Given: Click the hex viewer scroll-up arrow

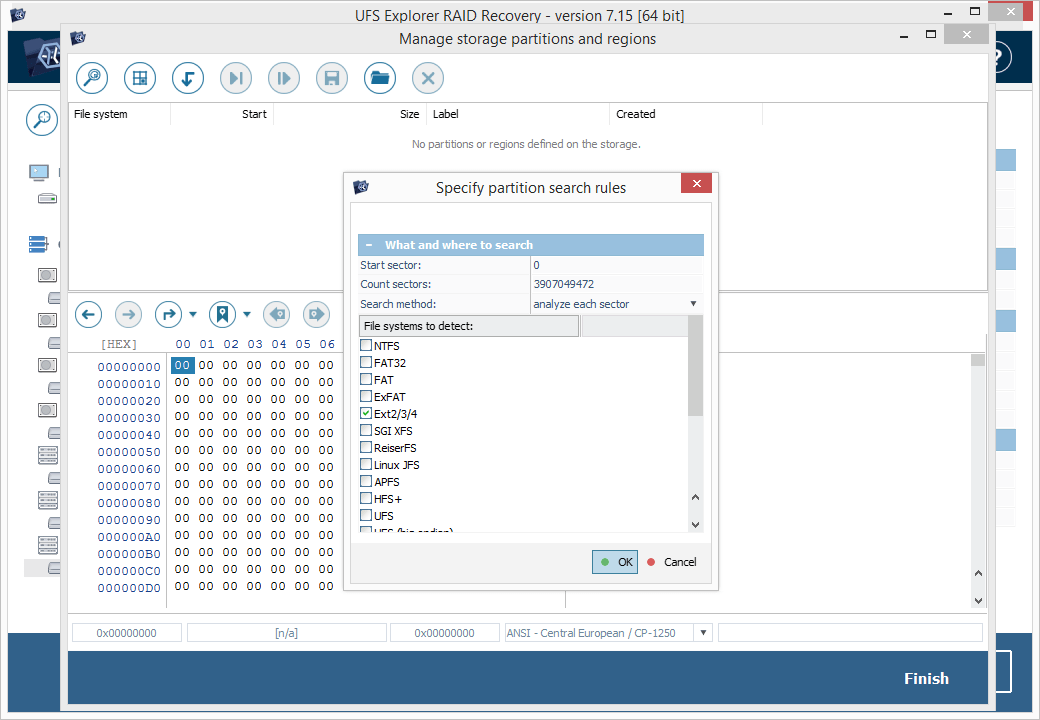Looking at the screenshot, I should pyautogui.click(x=978, y=573).
